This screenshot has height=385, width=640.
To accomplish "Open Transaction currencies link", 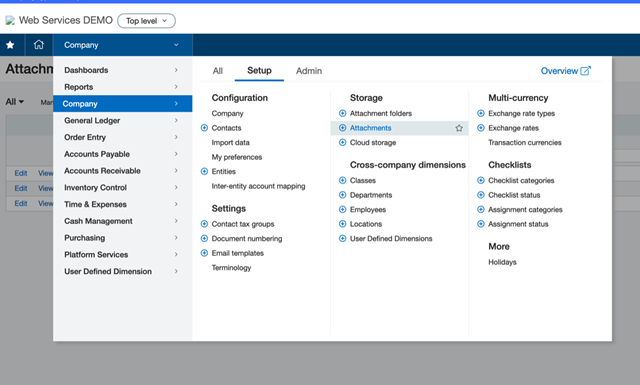I will [525, 142].
